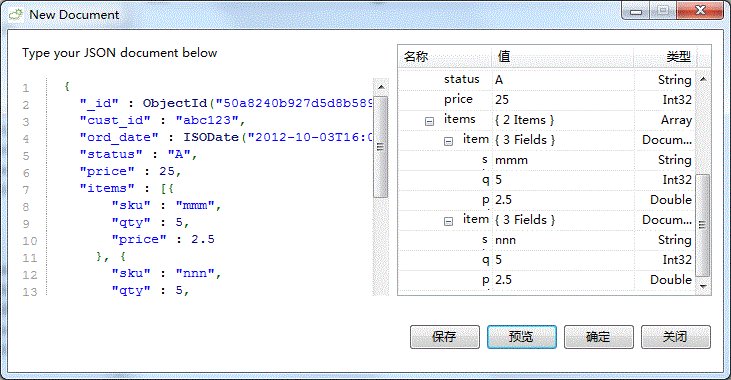Screen dimensions: 731x380
Task: Click the JSON editor vertical scrollbar thumb
Action: tap(381, 146)
